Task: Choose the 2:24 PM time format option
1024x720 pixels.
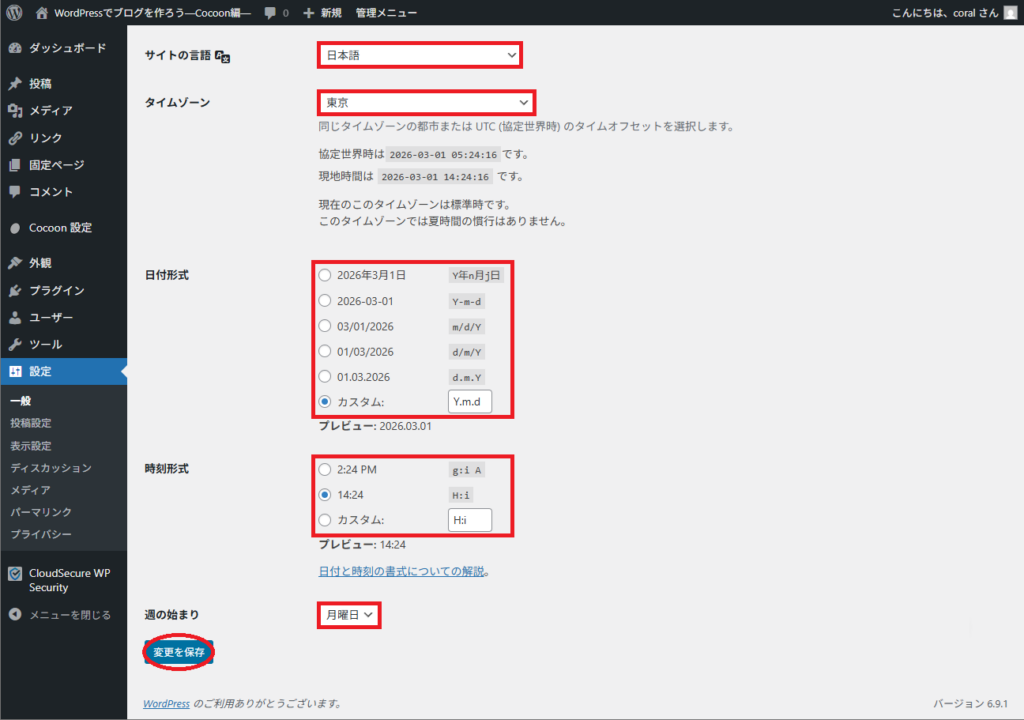Action: 324,469
